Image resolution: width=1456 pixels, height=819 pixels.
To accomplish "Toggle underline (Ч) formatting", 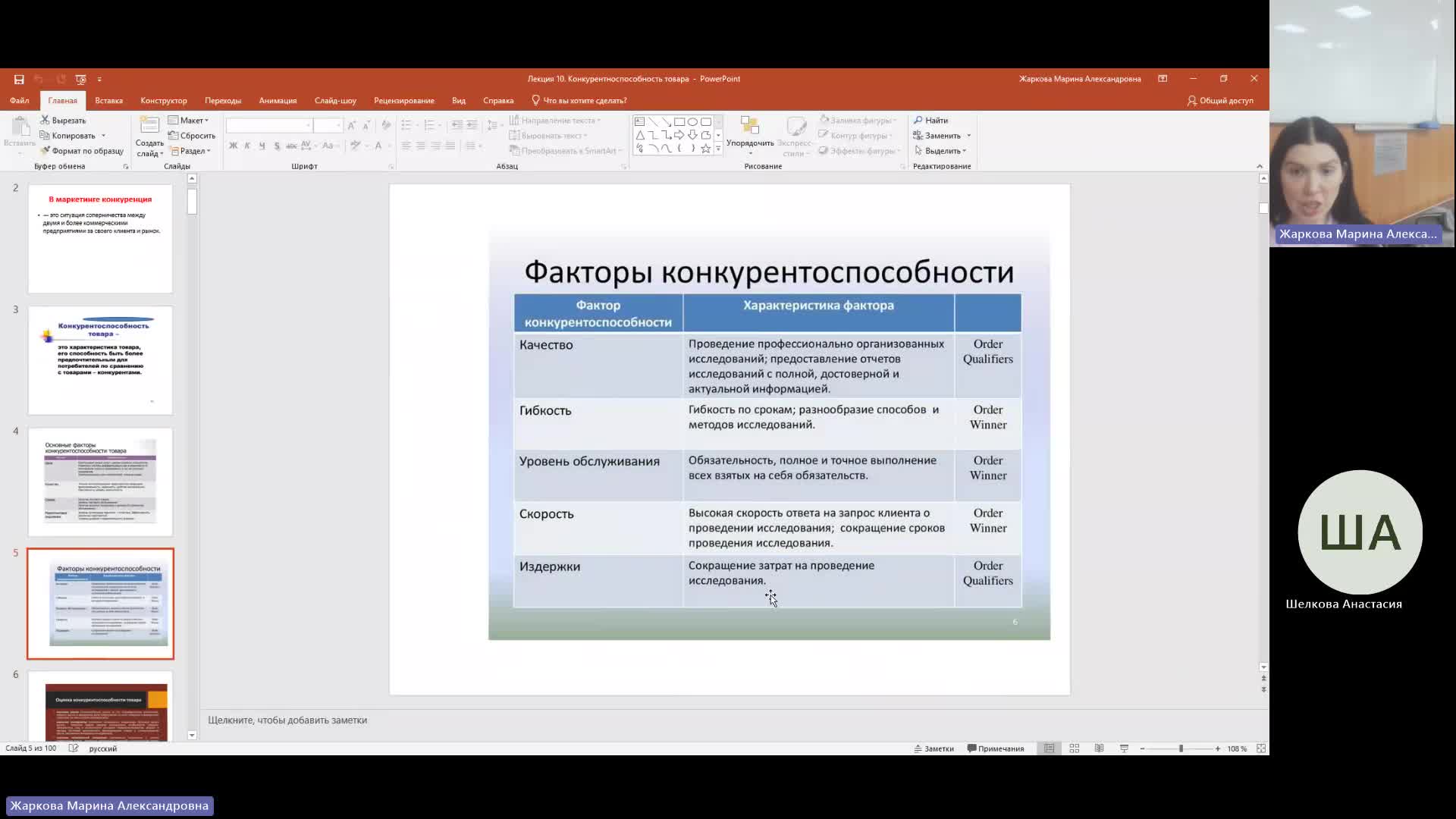I will coord(262,146).
